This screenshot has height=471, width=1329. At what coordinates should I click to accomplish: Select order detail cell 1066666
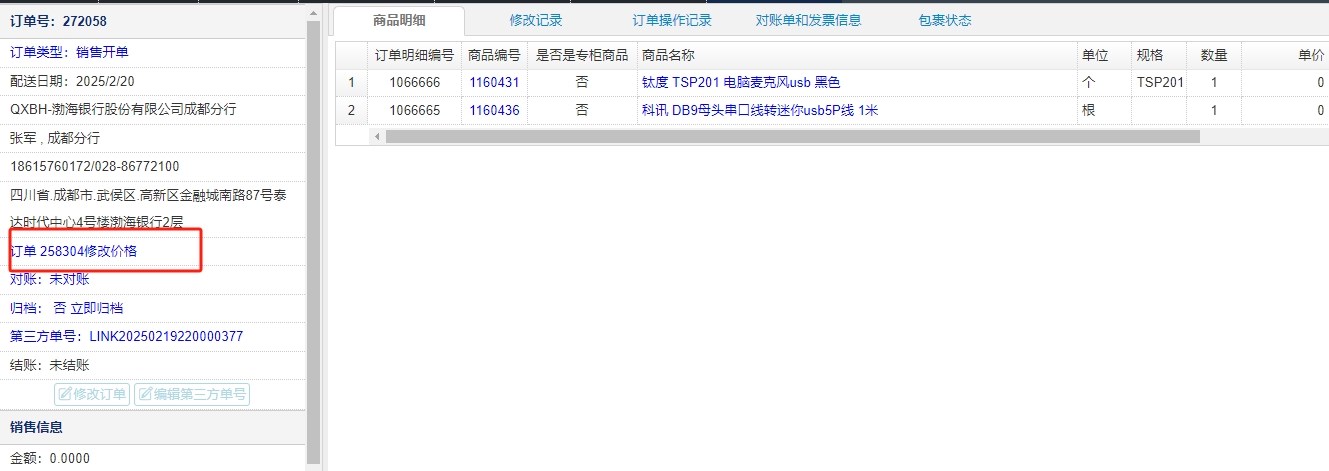[414, 82]
